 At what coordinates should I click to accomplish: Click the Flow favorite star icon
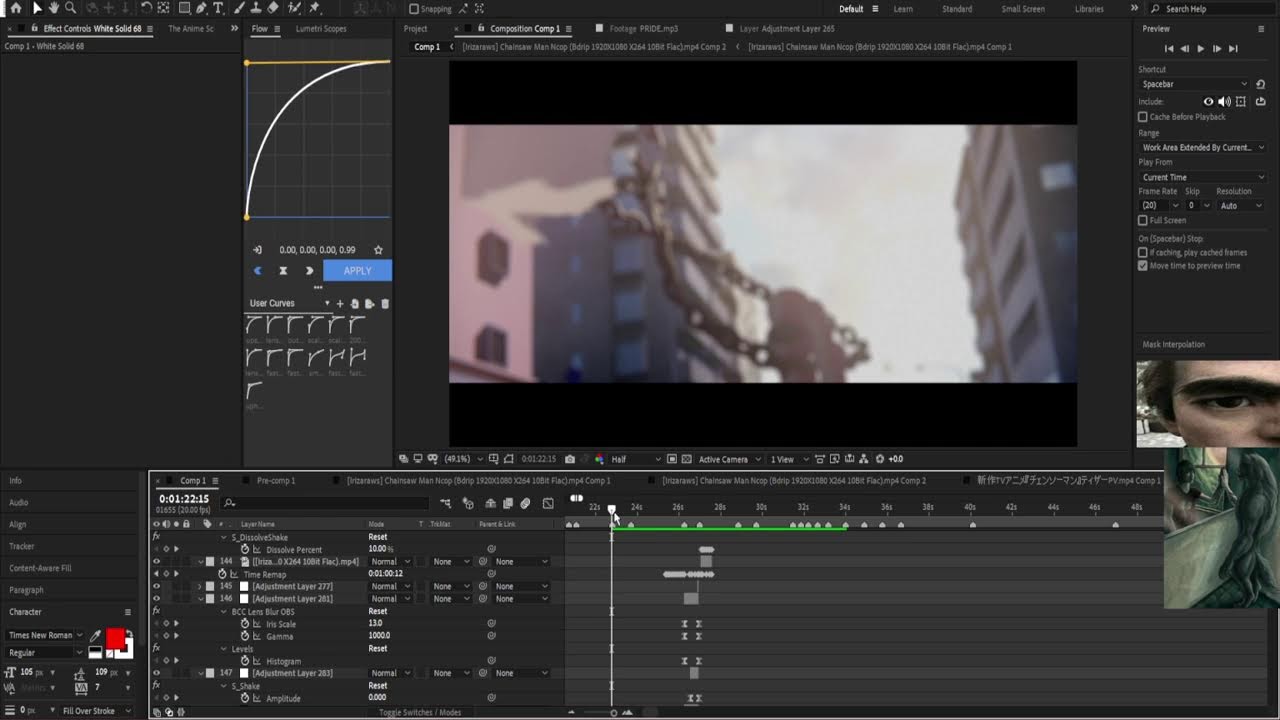click(x=378, y=250)
